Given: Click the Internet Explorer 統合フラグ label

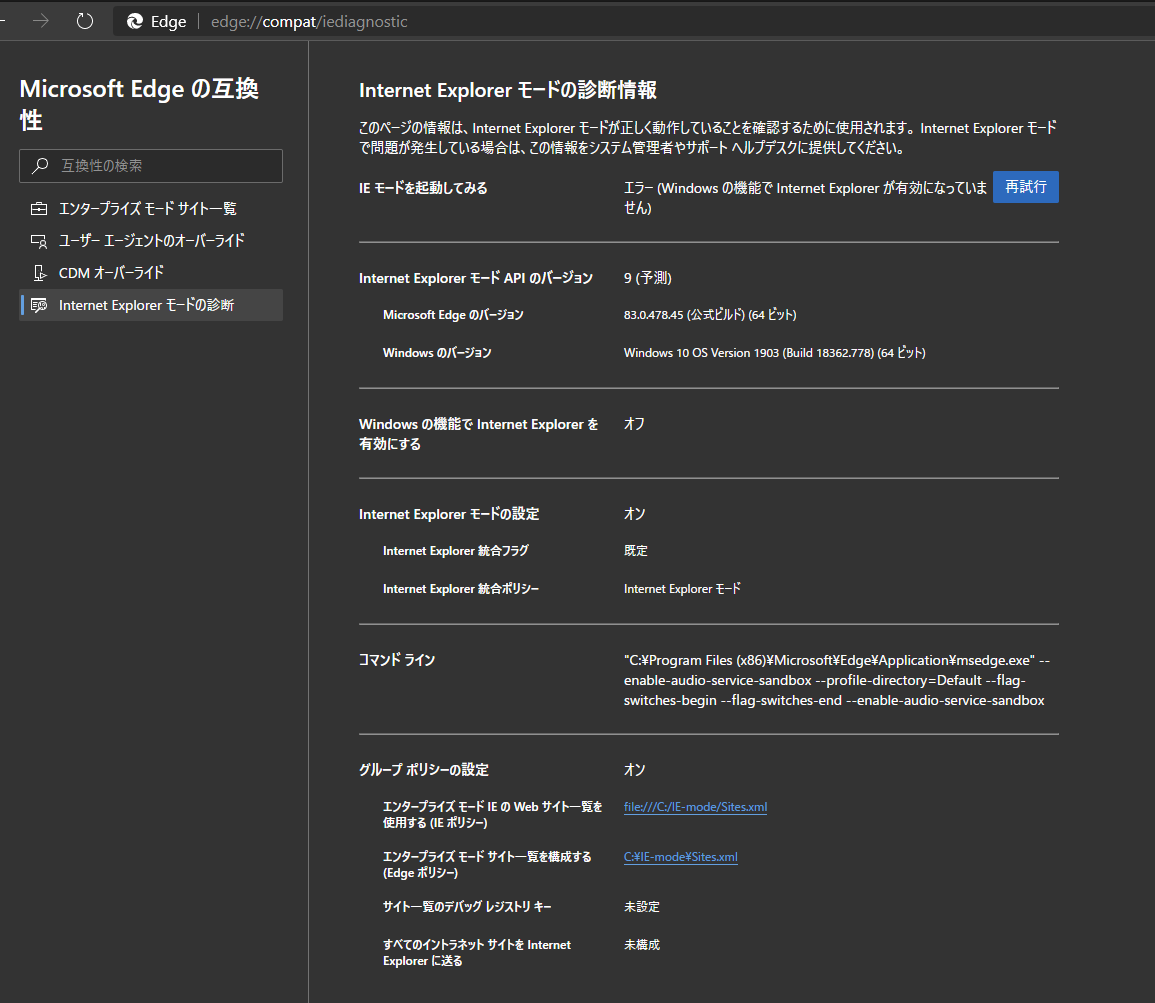Looking at the screenshot, I should [455, 551].
